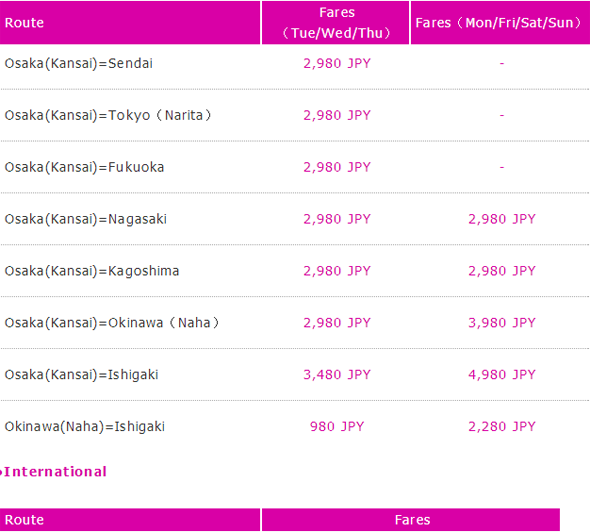The width and height of the screenshot is (590, 532).
Task: Select the Okinawa(Naha)=Ishigaki route
Action: pyautogui.click(x=85, y=427)
